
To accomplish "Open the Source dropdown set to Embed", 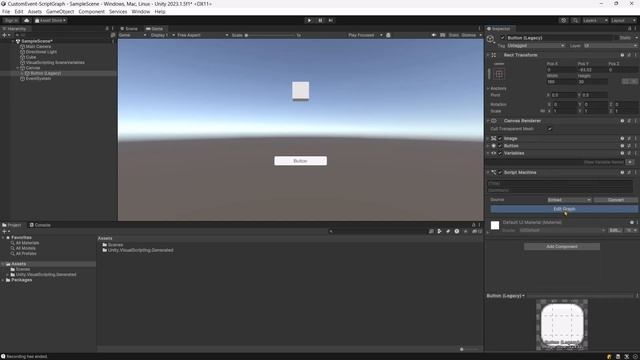I will (569, 200).
